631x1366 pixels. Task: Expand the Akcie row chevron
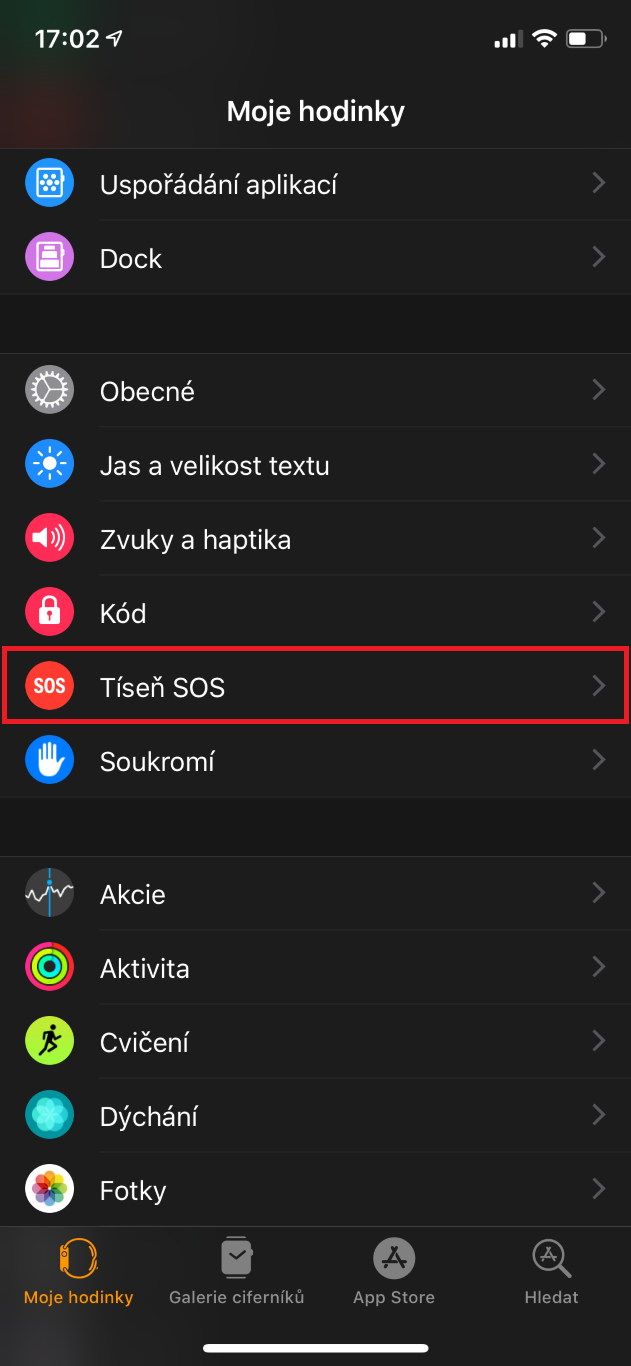coord(599,893)
